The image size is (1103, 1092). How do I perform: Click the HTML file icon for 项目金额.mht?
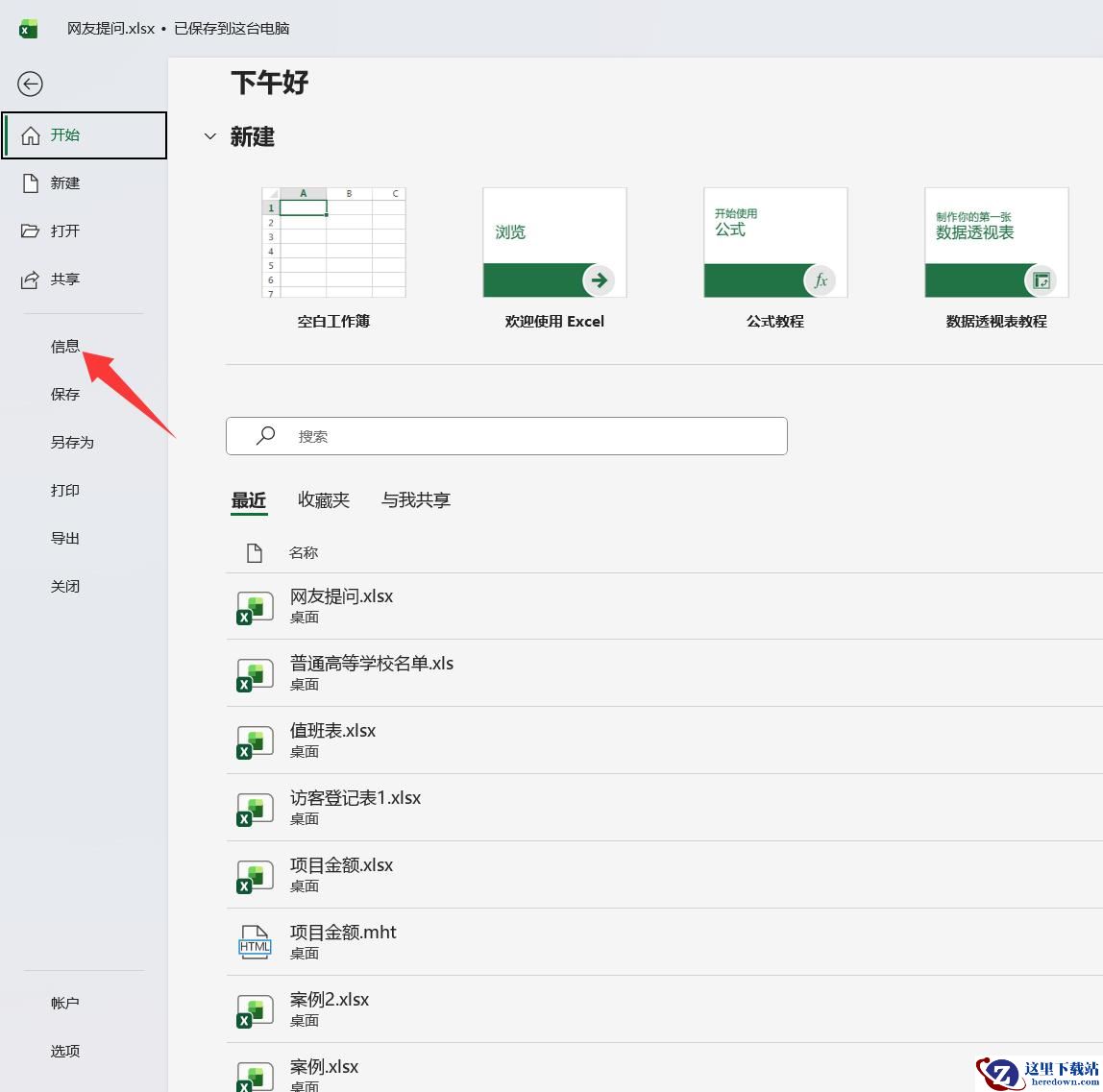[255, 943]
